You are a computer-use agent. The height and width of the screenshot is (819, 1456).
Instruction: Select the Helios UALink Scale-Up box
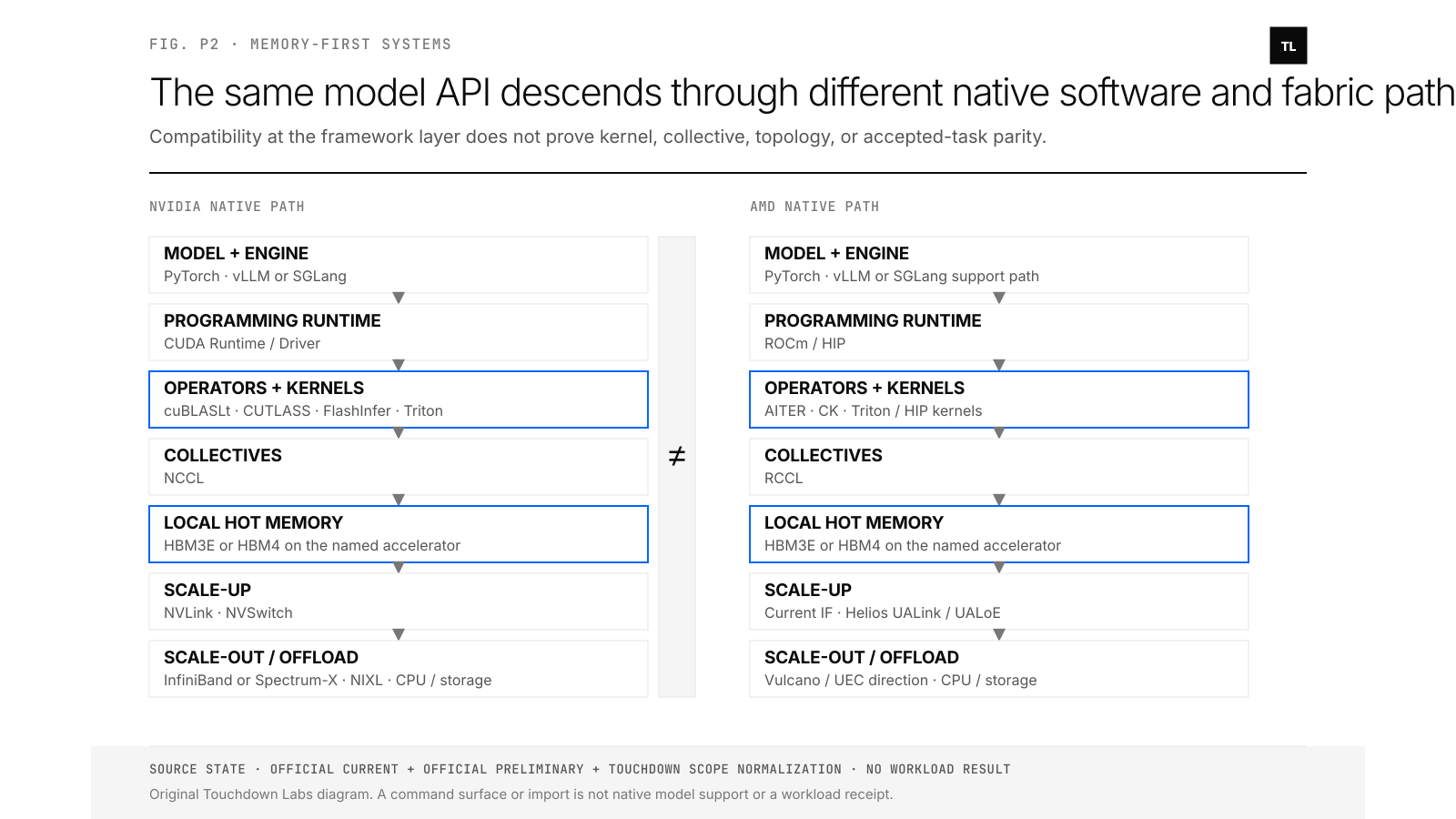[999, 602]
